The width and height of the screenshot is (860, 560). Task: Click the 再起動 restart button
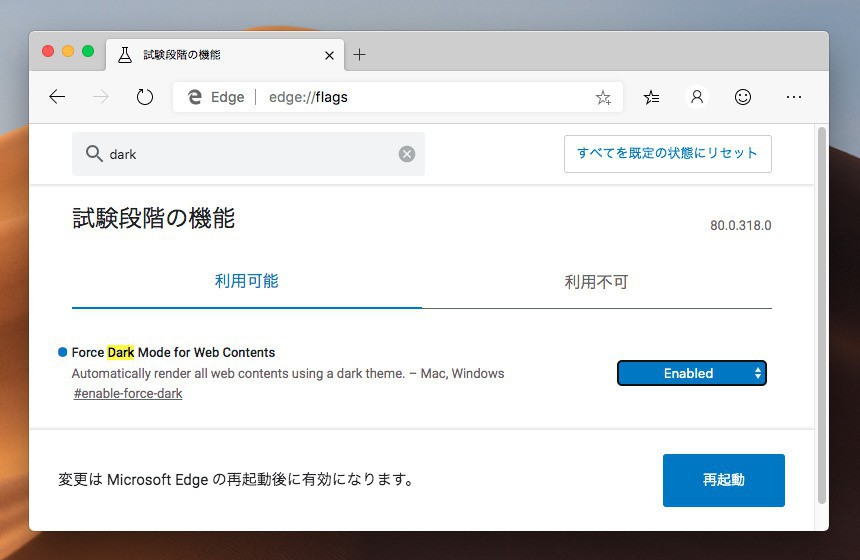coord(723,480)
